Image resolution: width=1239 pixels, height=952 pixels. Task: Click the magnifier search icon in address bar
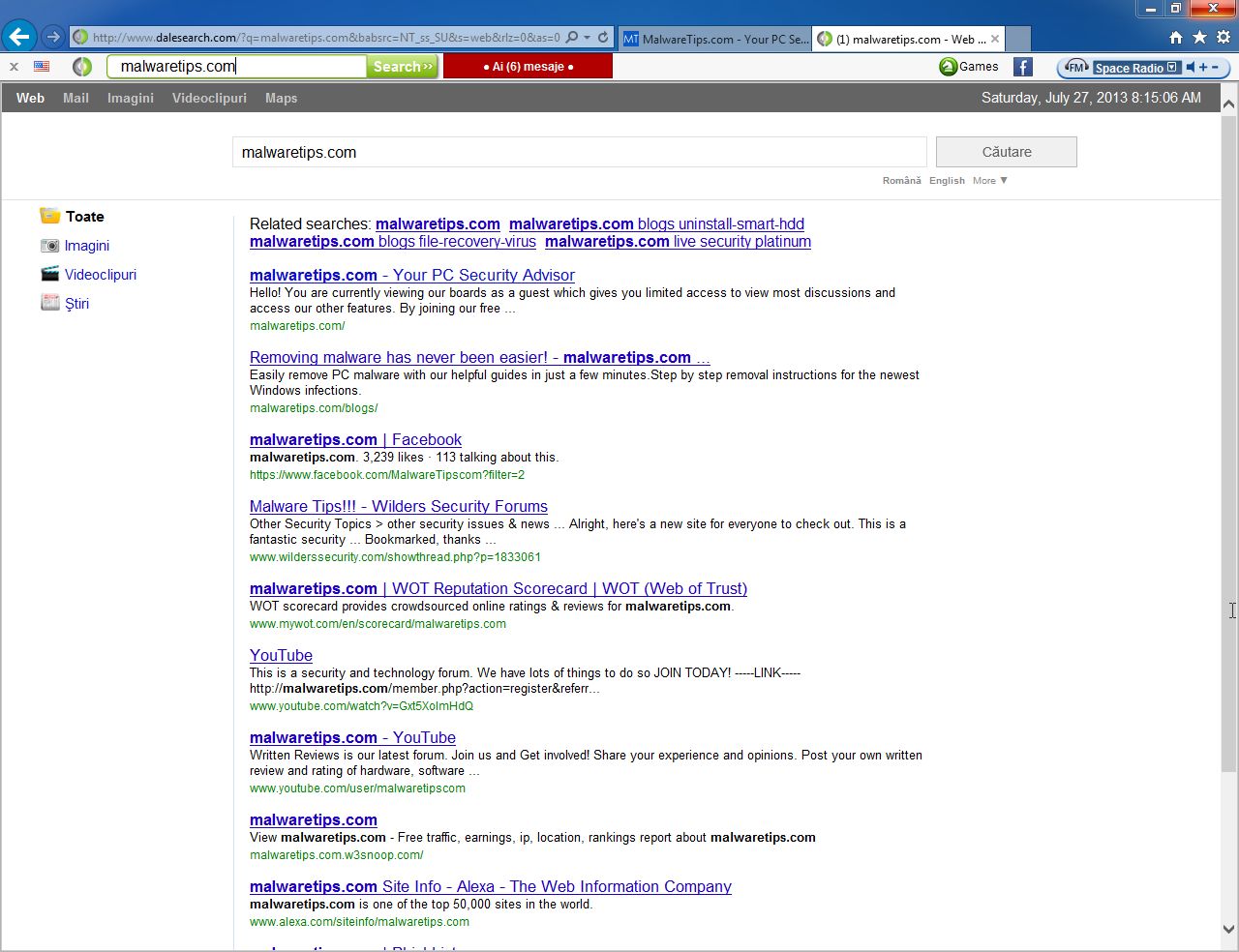[x=572, y=38]
